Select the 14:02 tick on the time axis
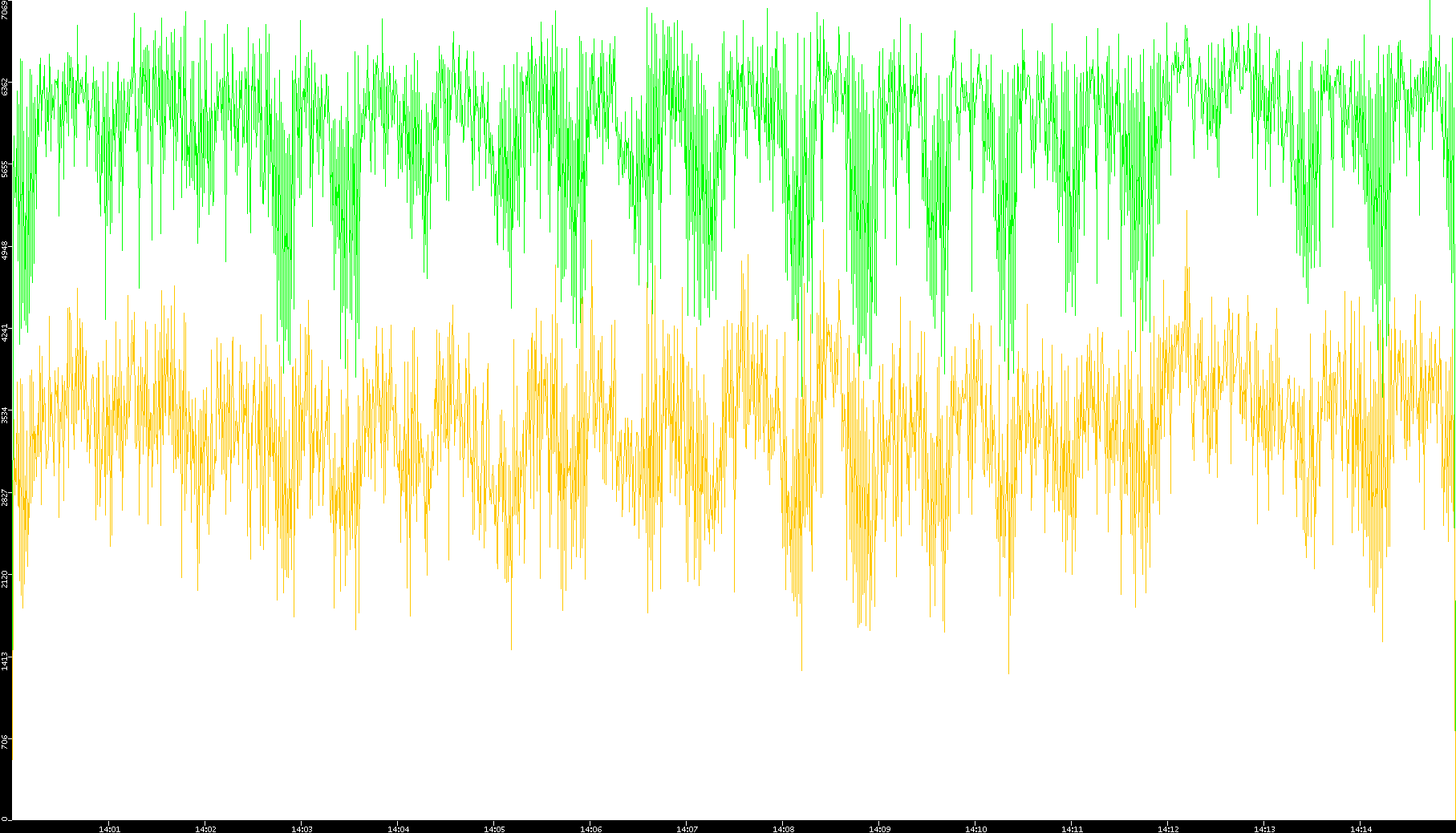 205,828
